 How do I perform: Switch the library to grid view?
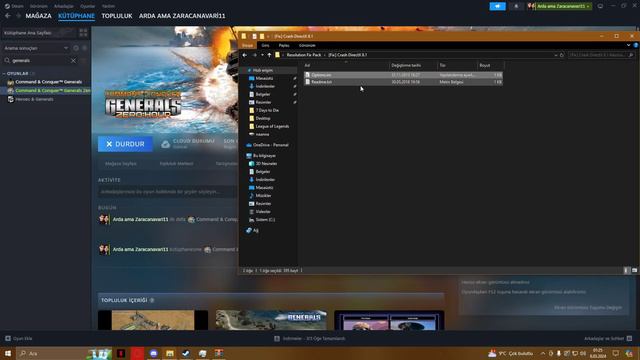83,33
